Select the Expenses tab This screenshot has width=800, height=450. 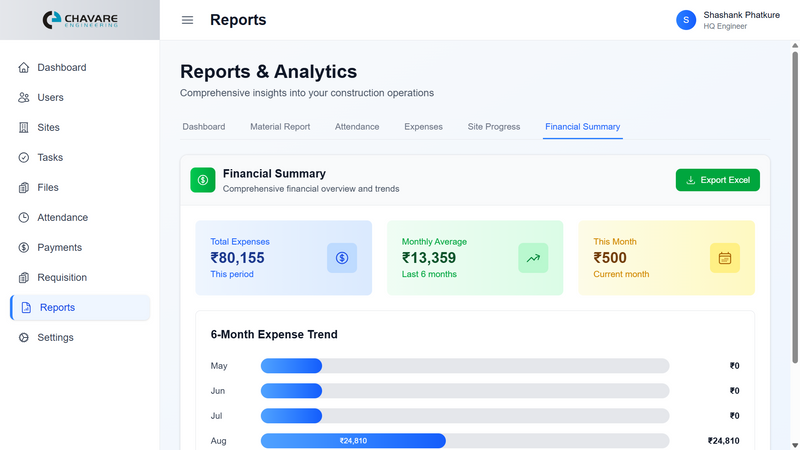tap(423, 127)
